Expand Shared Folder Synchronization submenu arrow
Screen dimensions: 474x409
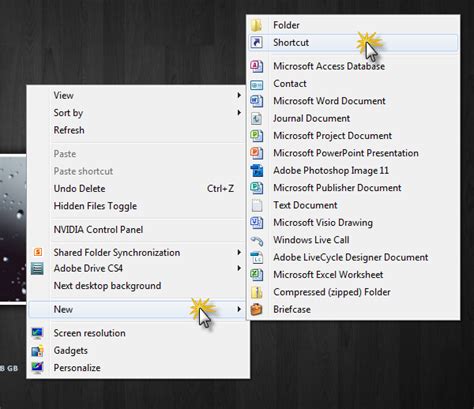(x=239, y=252)
